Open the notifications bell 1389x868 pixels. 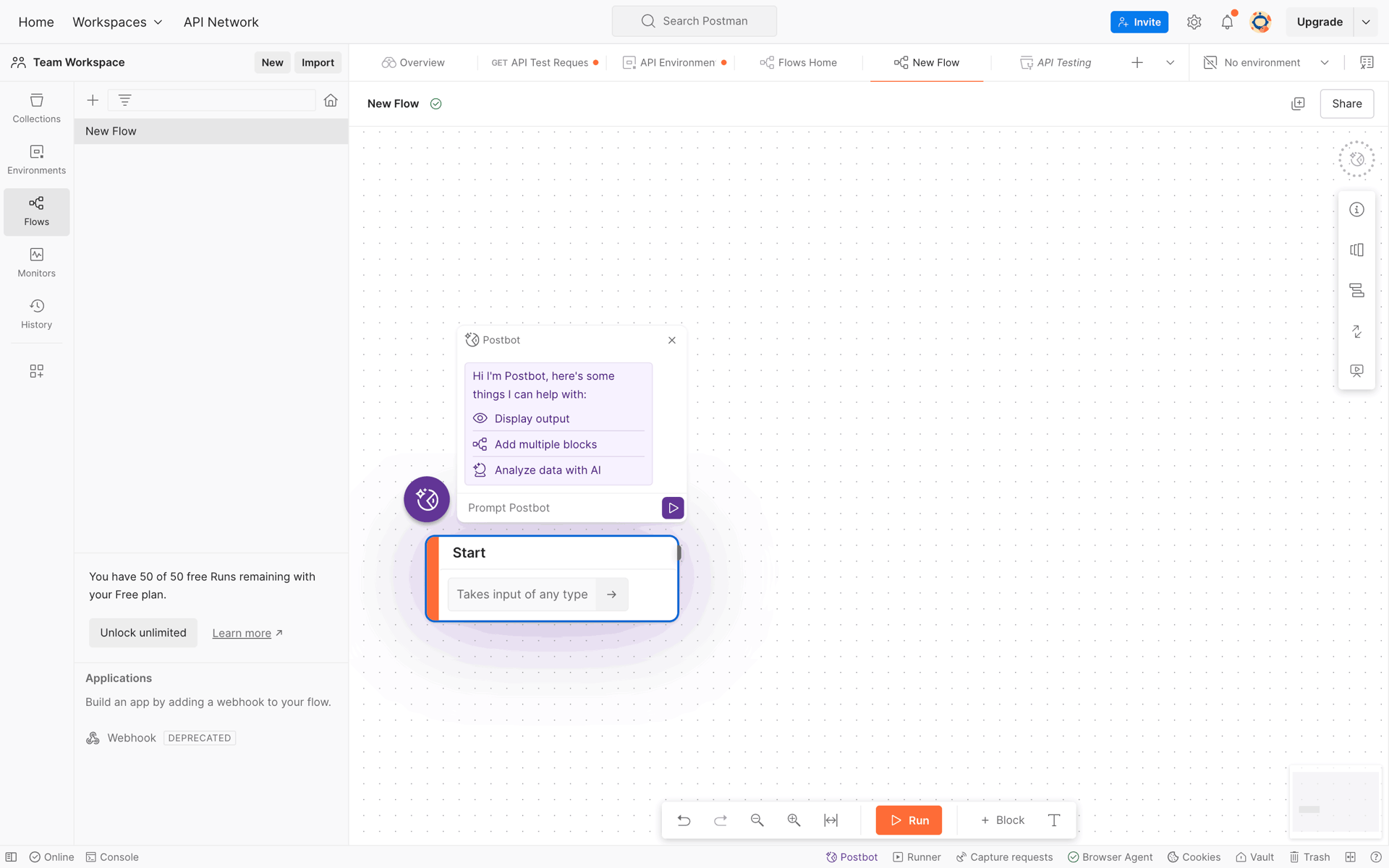point(1227,22)
